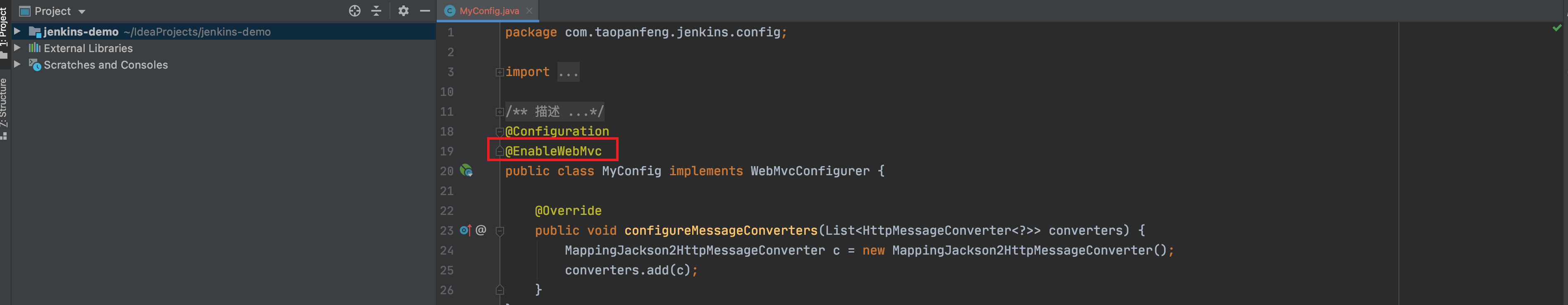Click the override gutter icon on line 23
The height and width of the screenshot is (305, 1568).
tap(466, 230)
